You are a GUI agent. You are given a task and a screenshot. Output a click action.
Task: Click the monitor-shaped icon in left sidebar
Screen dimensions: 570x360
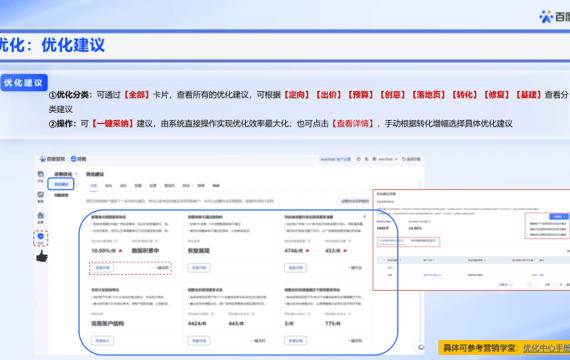tap(40, 195)
